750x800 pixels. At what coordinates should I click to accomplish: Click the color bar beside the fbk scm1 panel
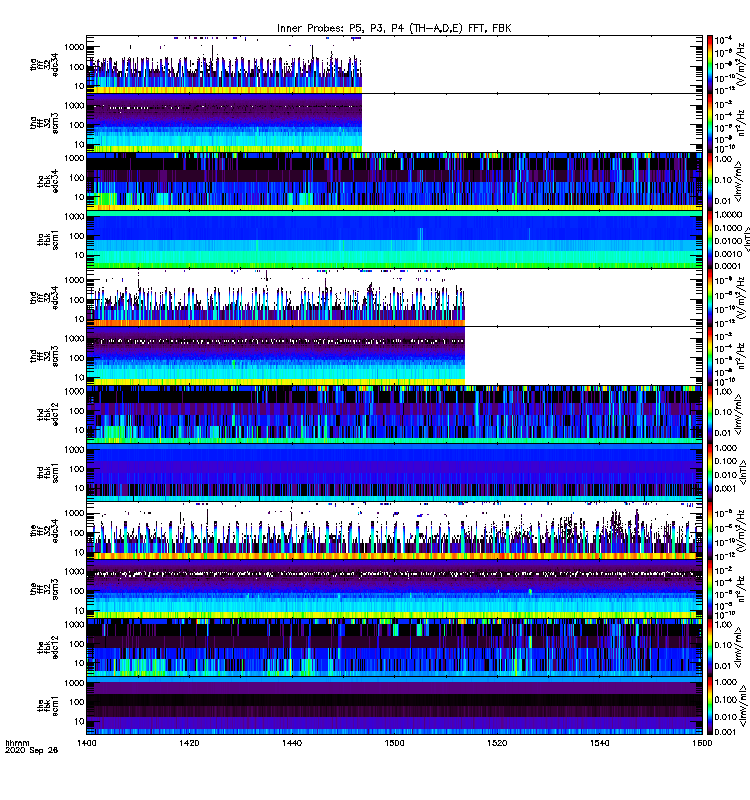710,706
